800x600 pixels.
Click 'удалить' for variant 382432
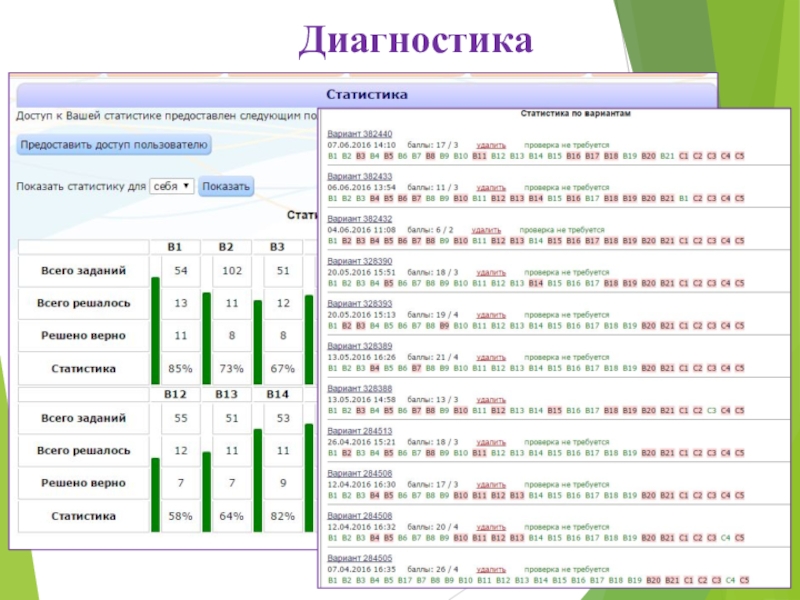486,230
